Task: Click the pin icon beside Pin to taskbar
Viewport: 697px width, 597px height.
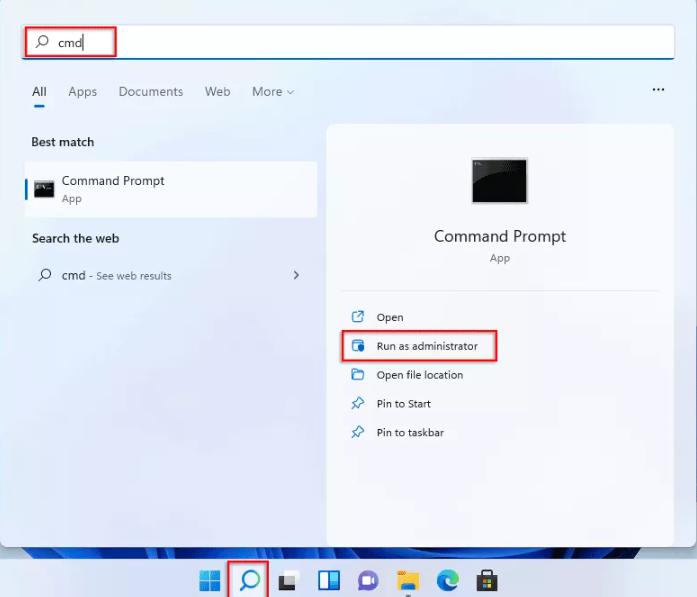Action: 358,432
